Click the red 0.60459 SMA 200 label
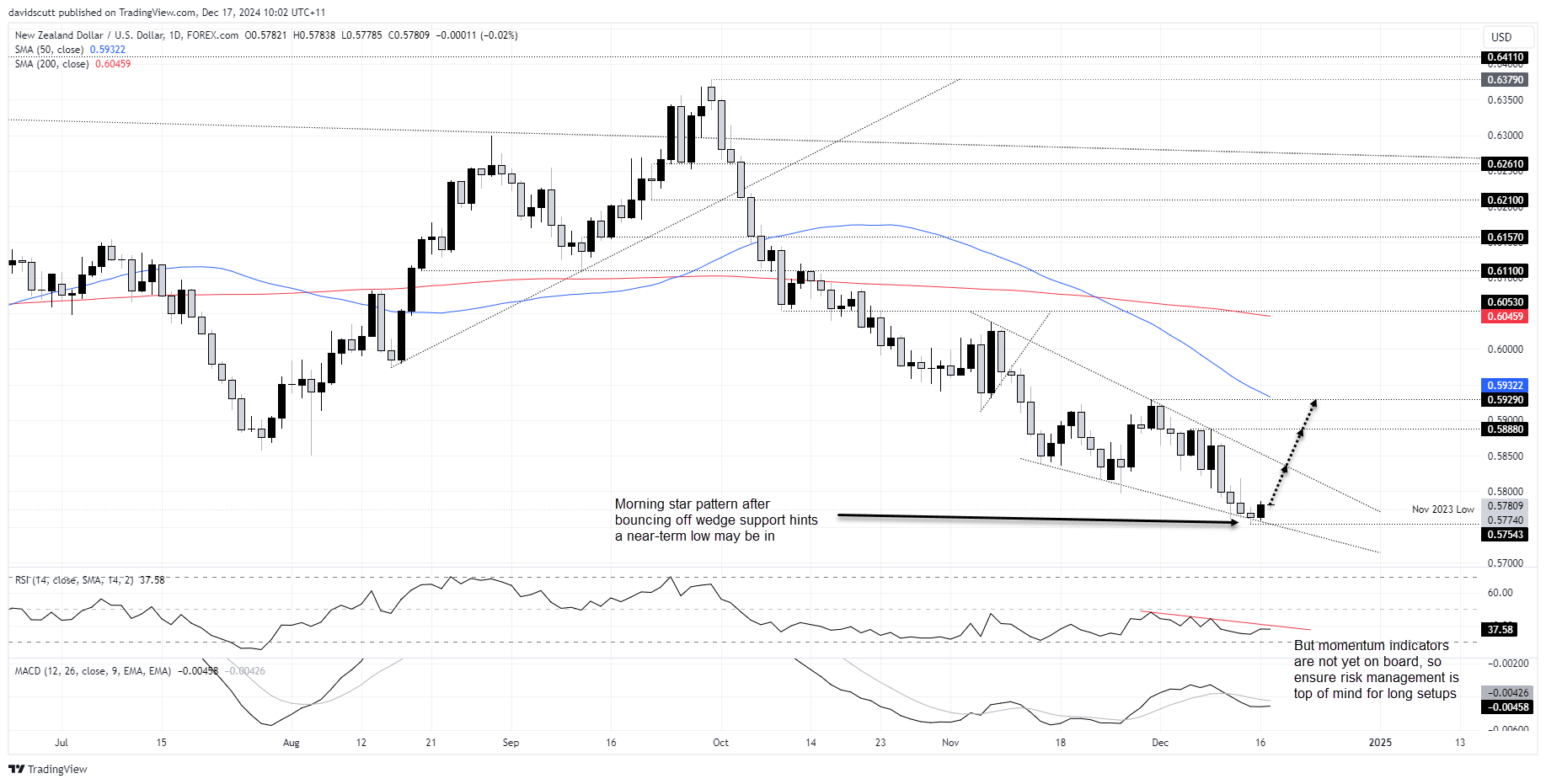The width and height of the screenshot is (1546, 784). [x=1505, y=317]
